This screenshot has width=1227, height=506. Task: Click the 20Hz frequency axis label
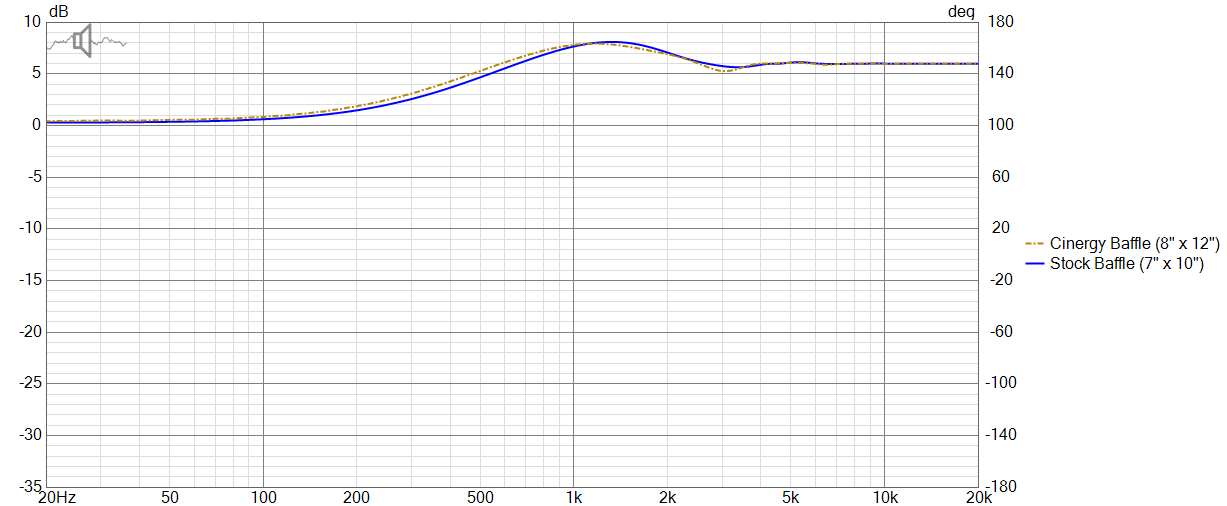(x=57, y=497)
